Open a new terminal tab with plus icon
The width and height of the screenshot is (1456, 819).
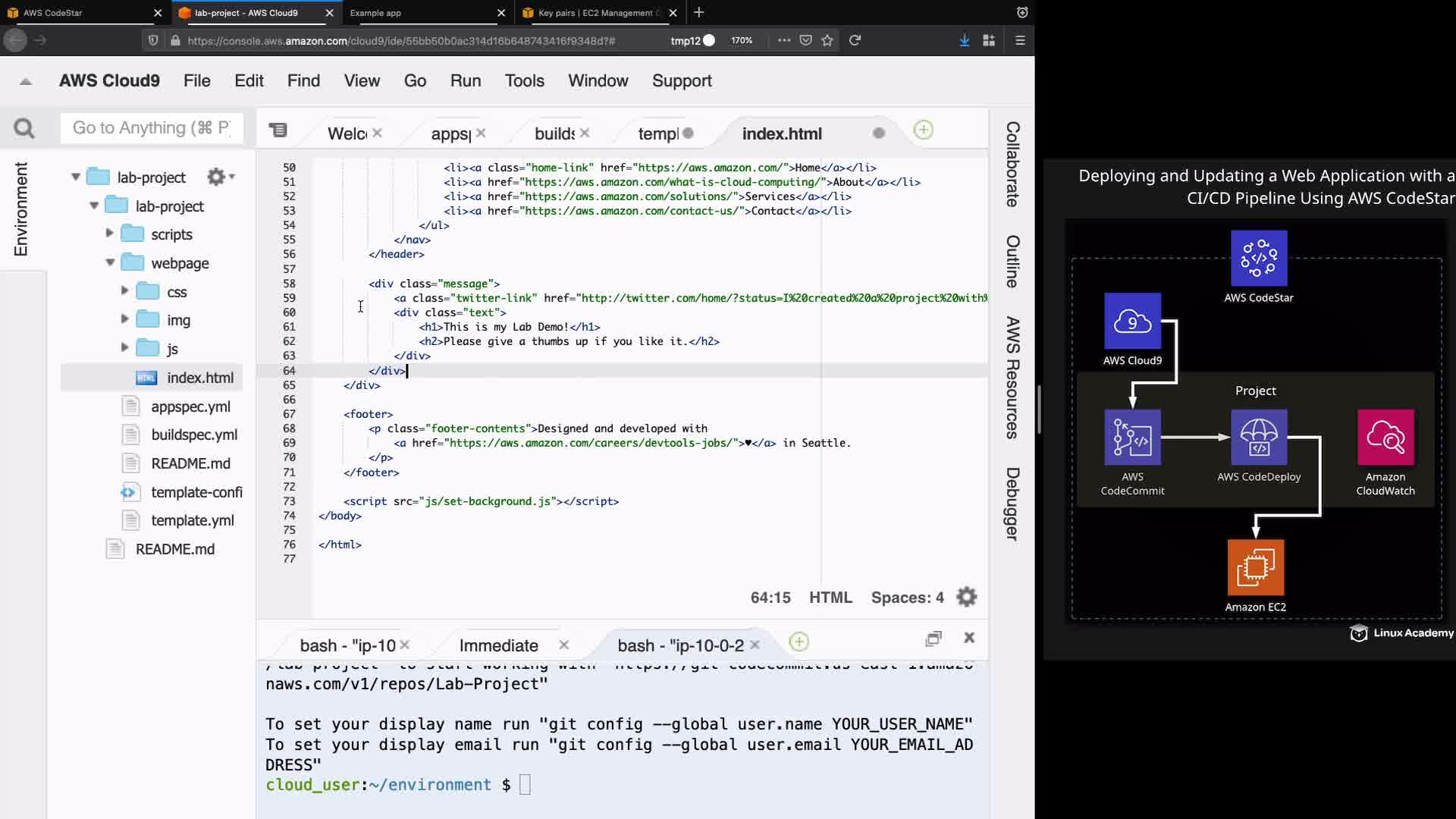point(799,642)
